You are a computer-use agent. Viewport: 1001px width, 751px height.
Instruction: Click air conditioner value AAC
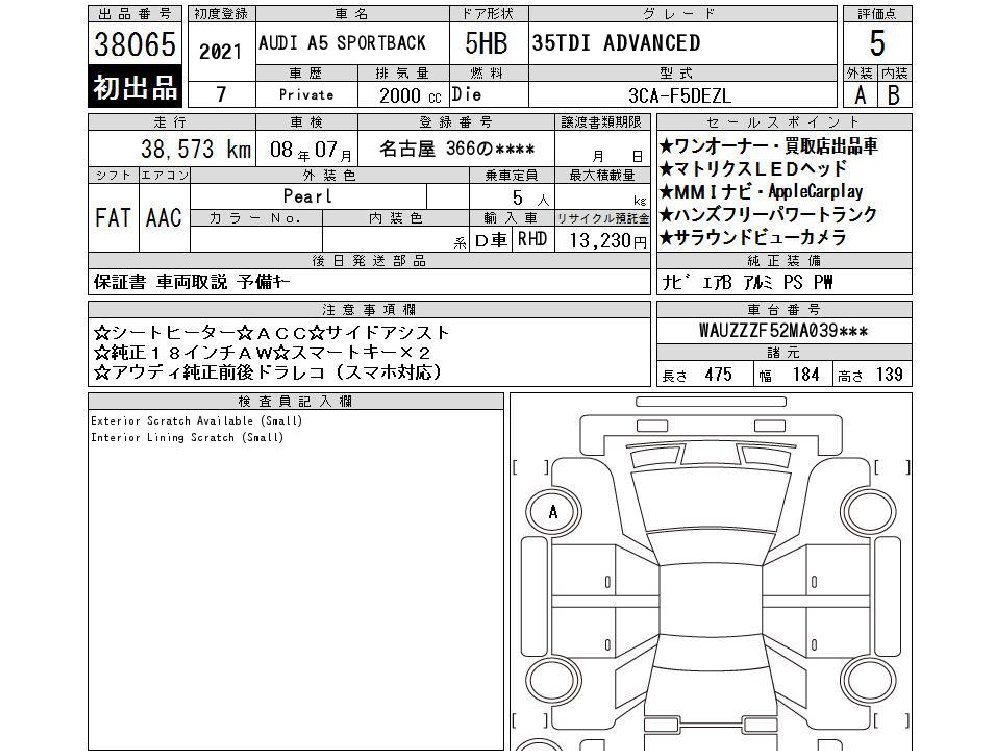(163, 218)
